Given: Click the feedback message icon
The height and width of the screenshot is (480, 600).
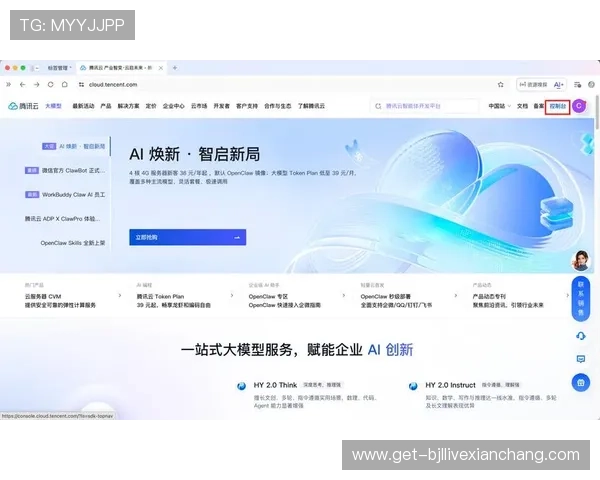Looking at the screenshot, I should (x=580, y=359).
